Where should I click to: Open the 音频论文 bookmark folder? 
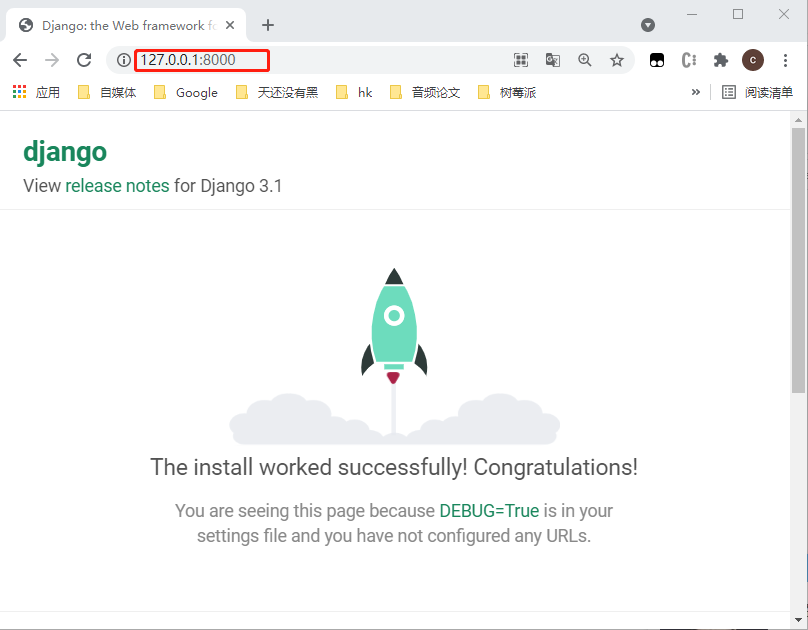pos(425,93)
